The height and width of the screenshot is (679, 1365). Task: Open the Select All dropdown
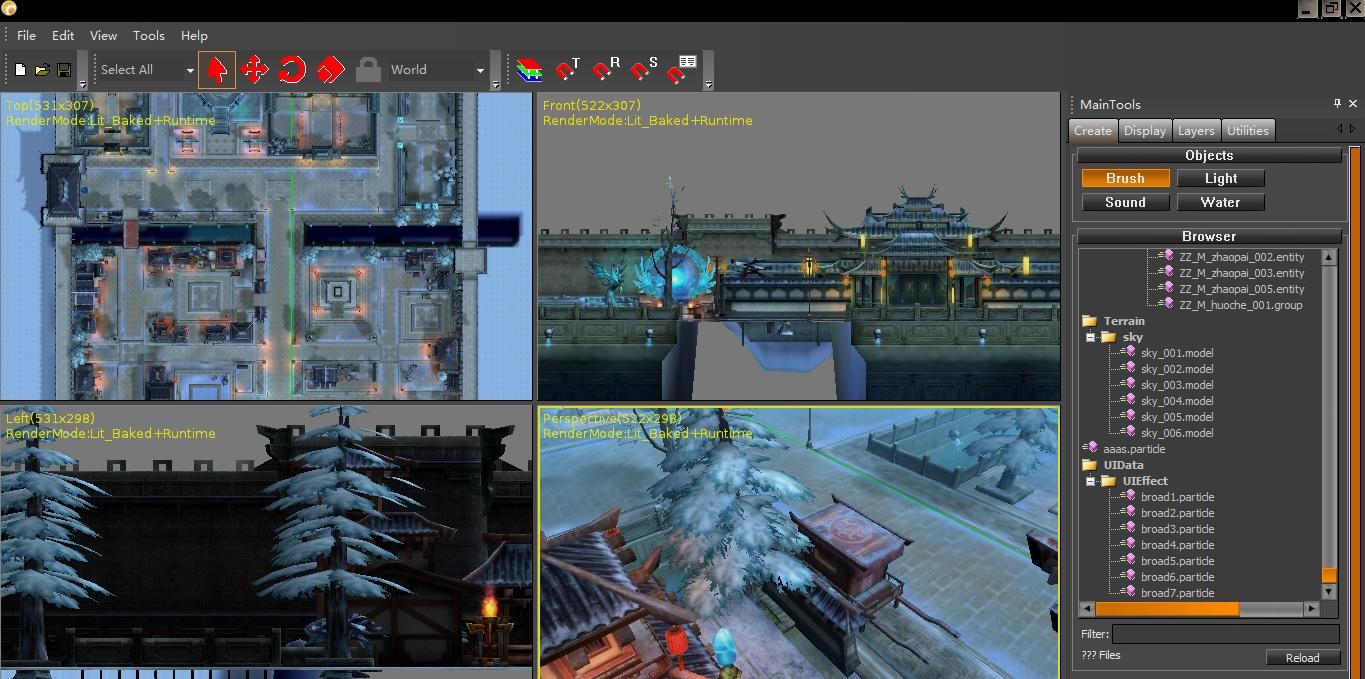(x=190, y=70)
